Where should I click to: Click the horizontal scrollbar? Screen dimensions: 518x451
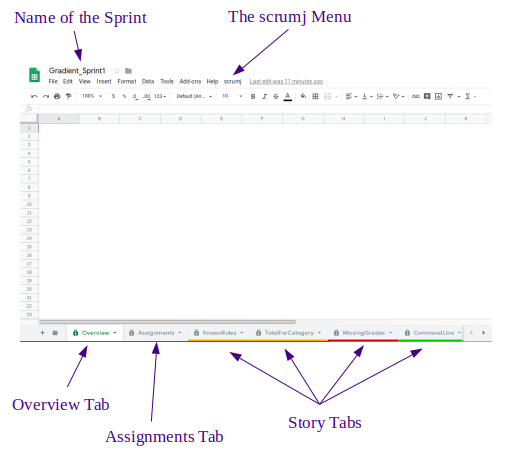click(x=167, y=322)
